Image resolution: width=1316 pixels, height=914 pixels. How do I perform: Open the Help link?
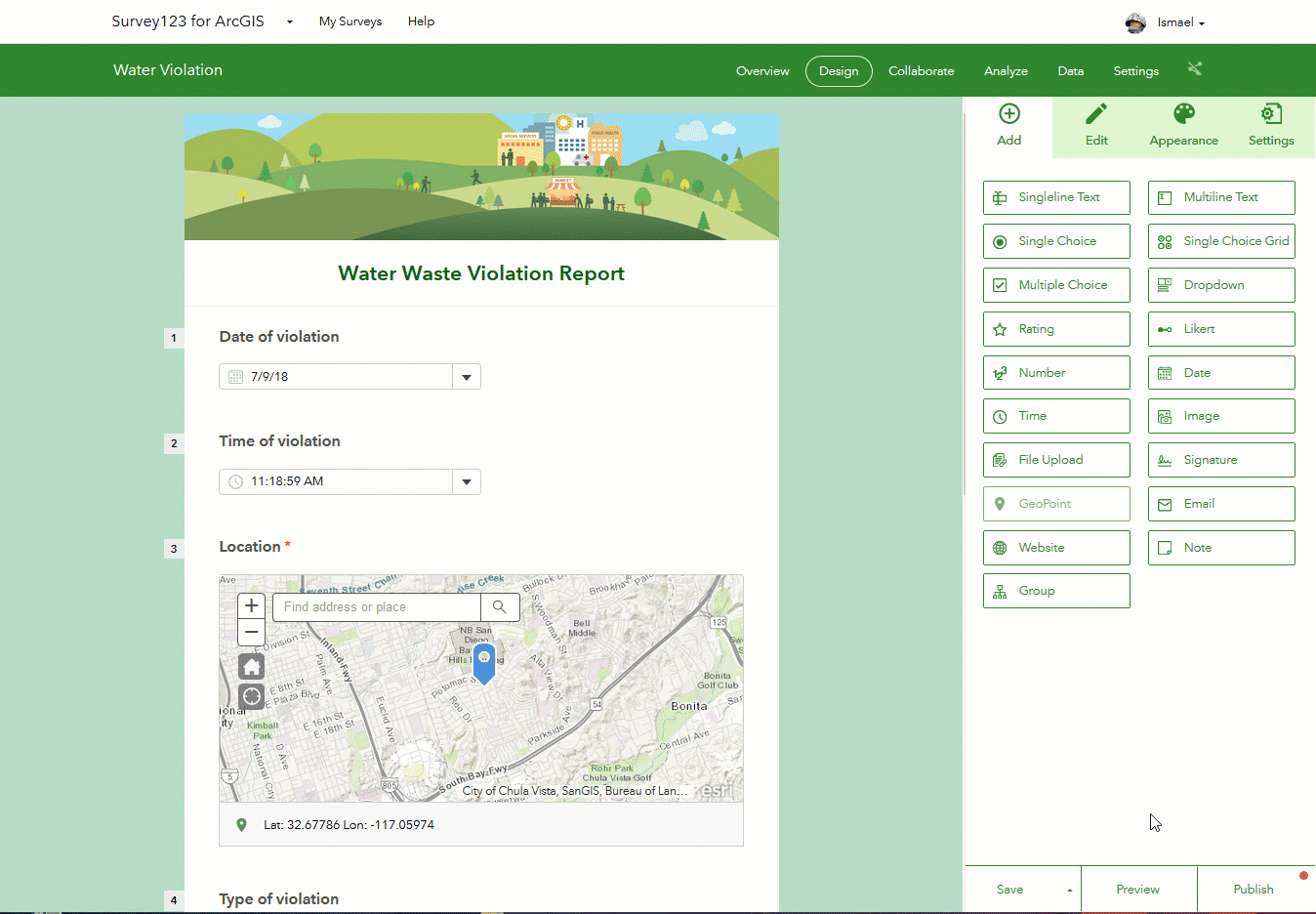pos(421,21)
